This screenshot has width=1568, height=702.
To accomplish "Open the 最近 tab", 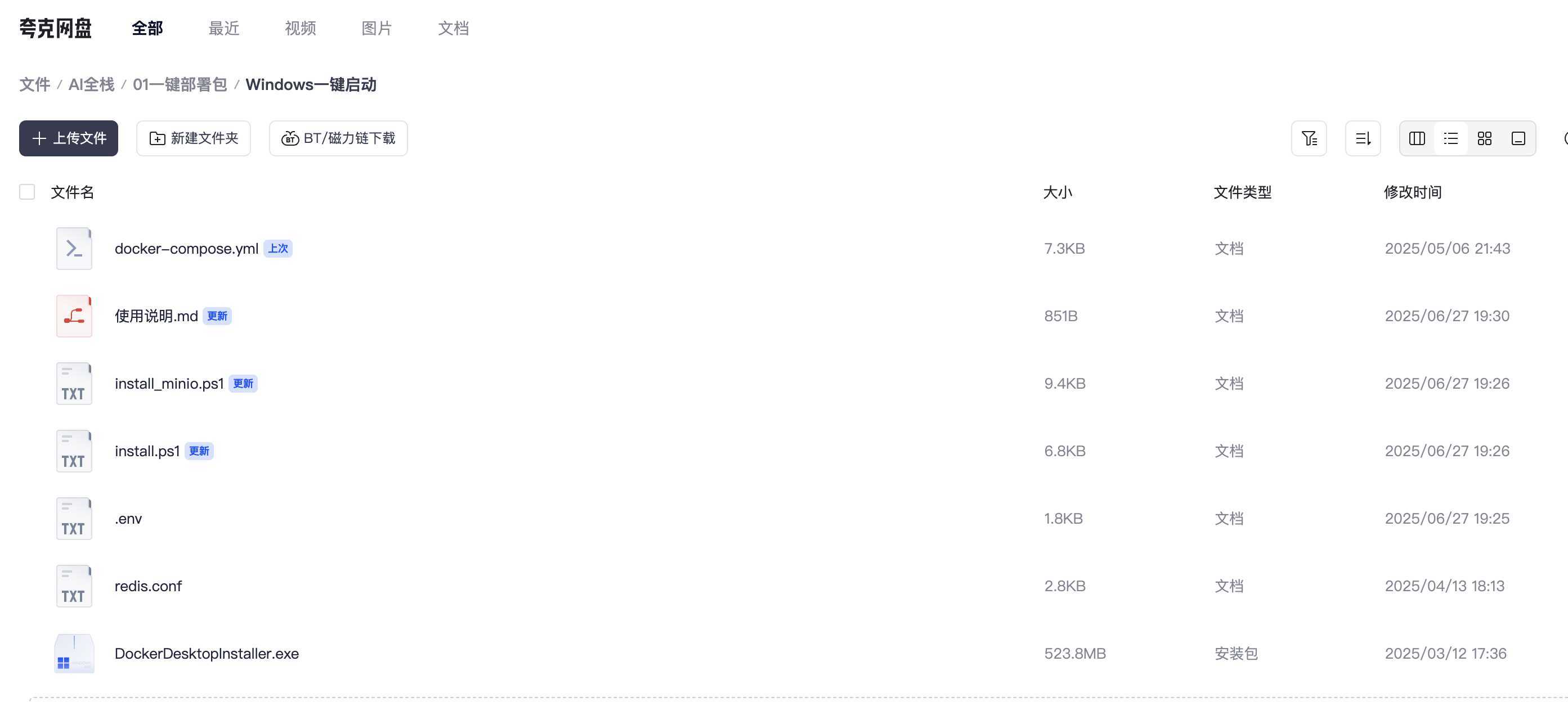I will 224,28.
